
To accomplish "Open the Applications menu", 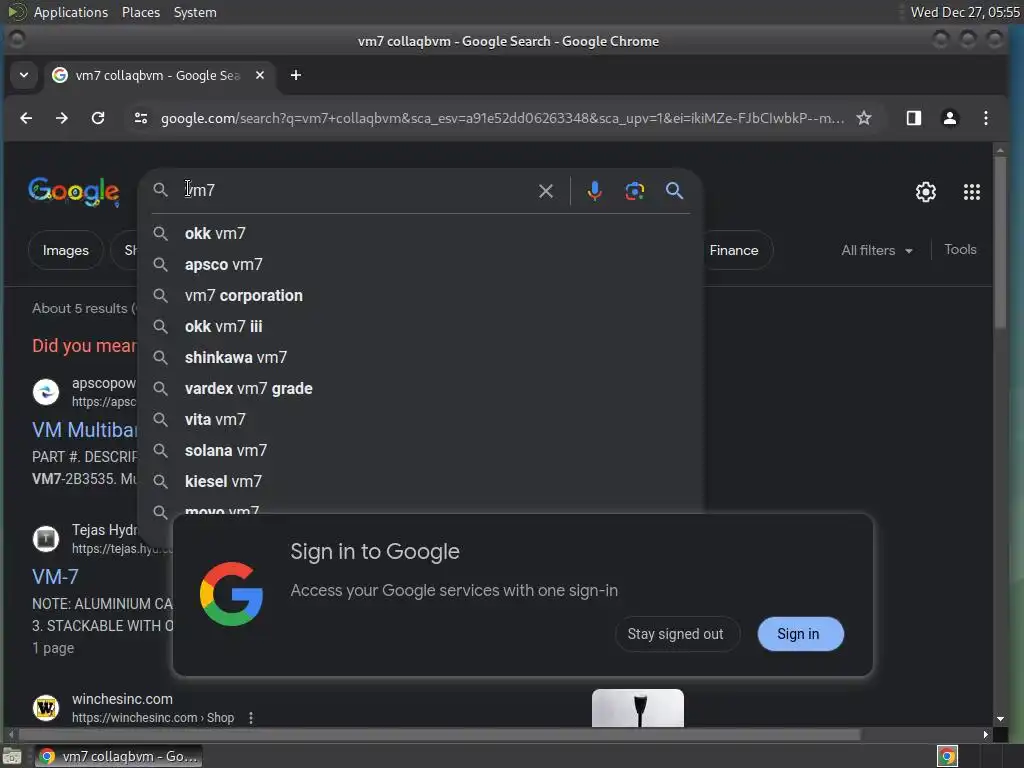I will [71, 12].
